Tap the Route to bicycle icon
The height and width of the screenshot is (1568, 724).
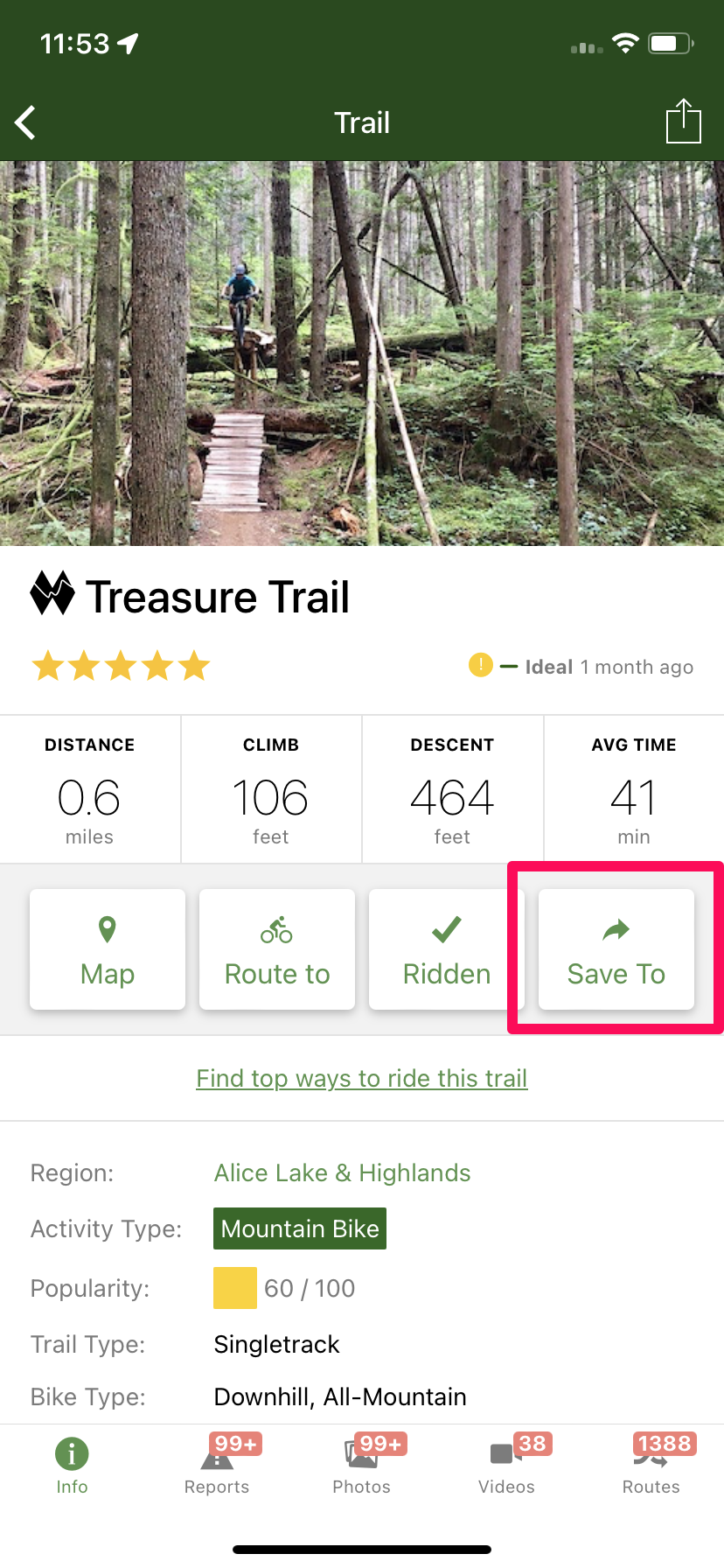tap(276, 930)
